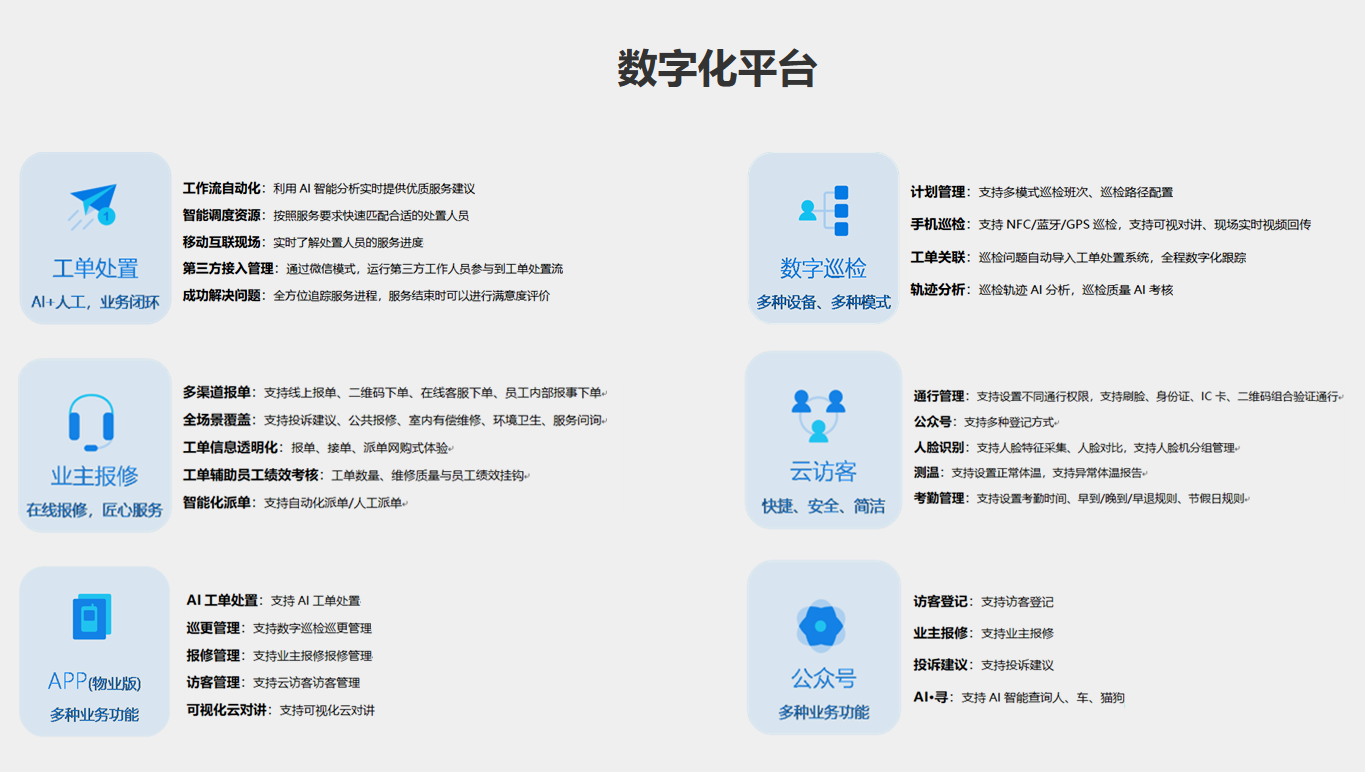Image resolution: width=1365 pixels, height=772 pixels.
Task: Click the three-person icon for 云访客
Action: [818, 415]
